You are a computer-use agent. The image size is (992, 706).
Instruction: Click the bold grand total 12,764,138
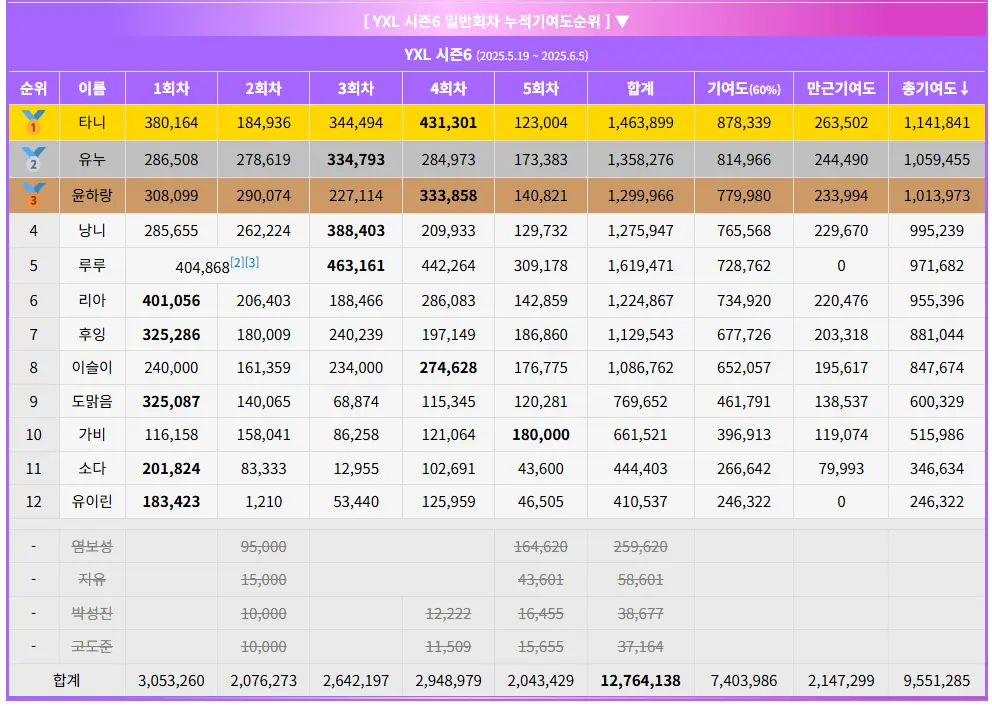click(640, 681)
